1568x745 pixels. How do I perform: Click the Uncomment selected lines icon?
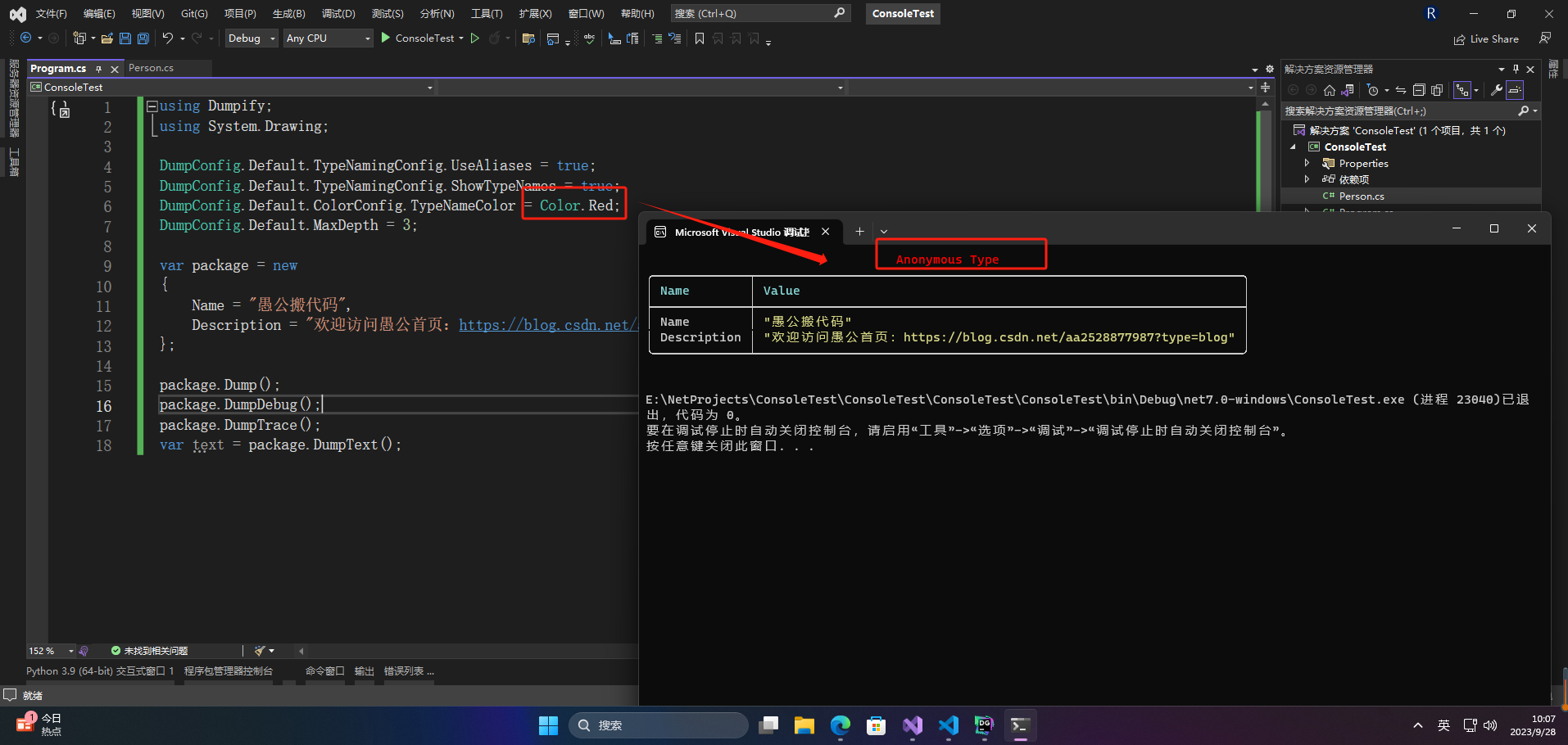point(675,38)
